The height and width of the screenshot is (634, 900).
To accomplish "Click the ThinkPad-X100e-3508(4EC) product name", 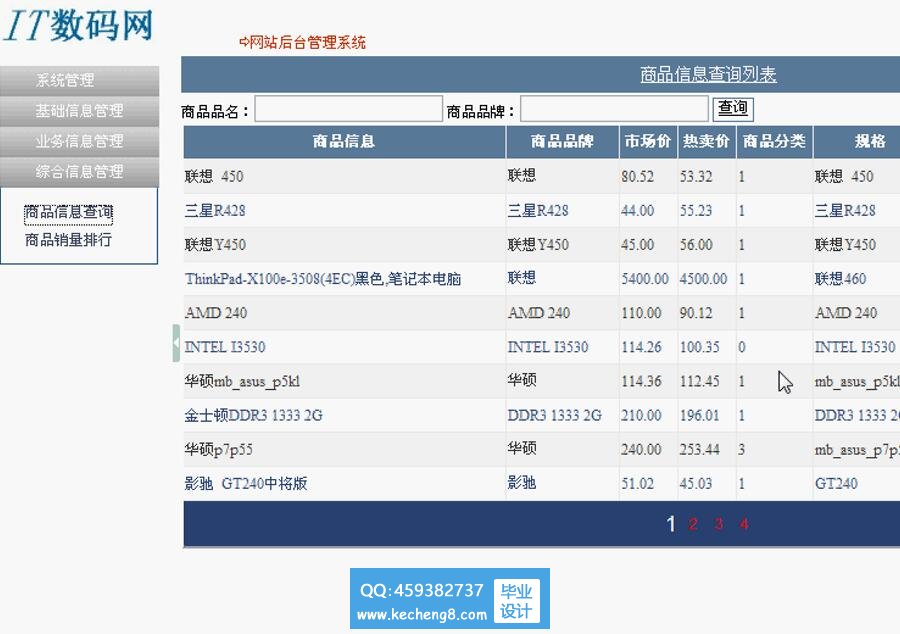I will point(323,279).
